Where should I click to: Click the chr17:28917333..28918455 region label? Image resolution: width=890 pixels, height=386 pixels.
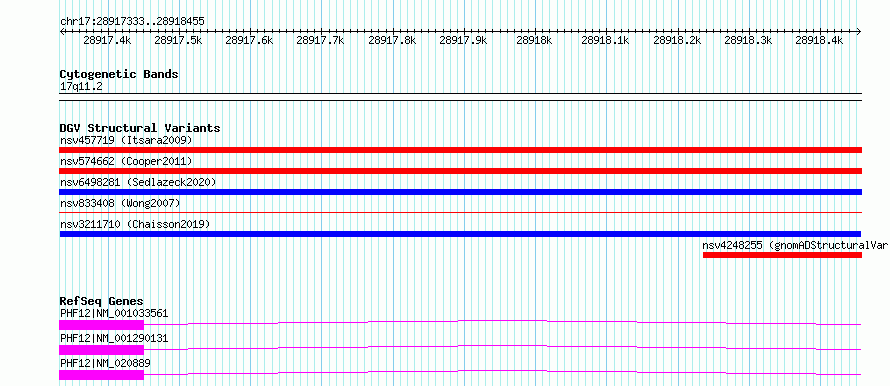coord(132,22)
